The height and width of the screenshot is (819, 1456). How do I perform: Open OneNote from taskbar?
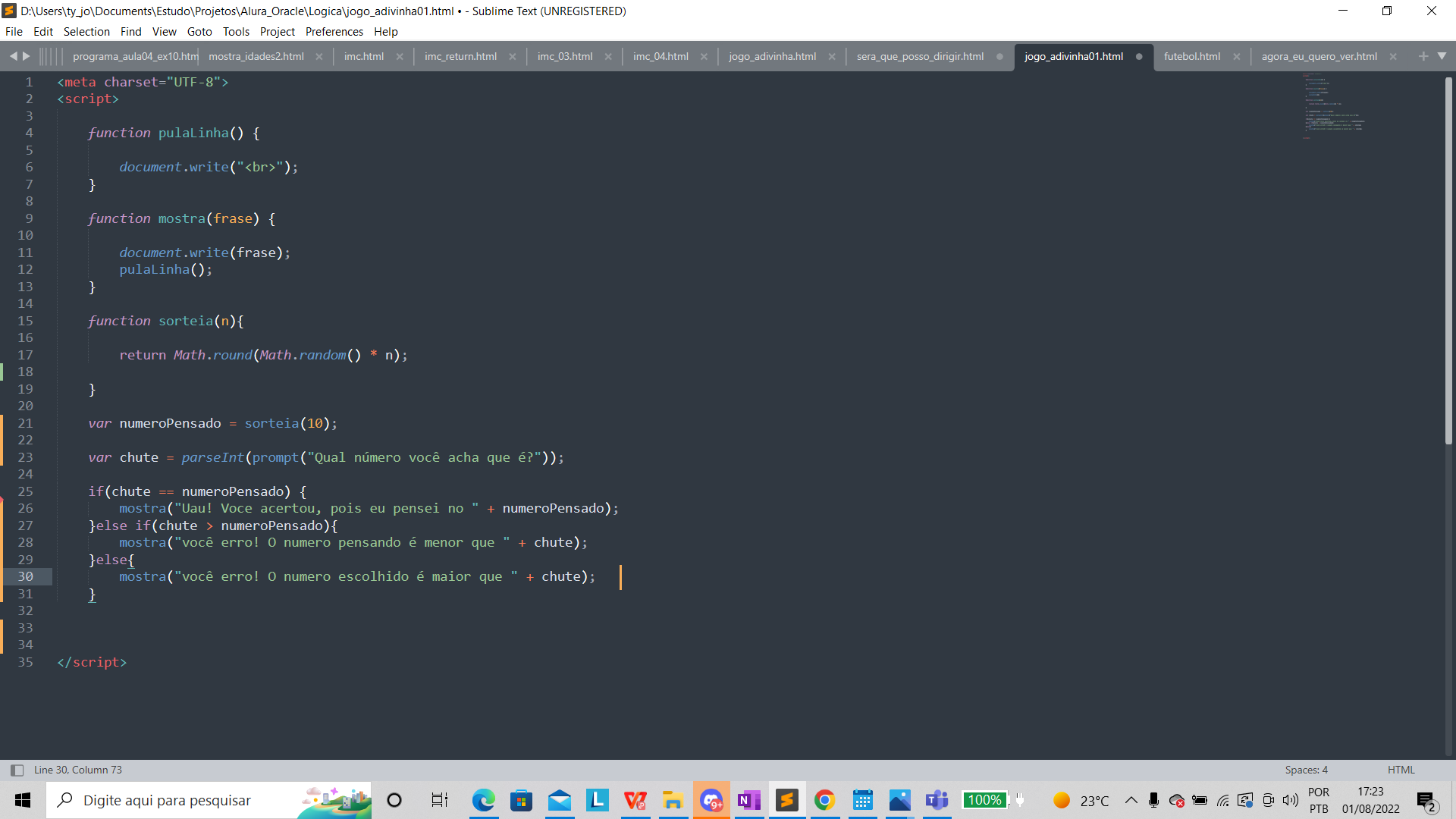pyautogui.click(x=748, y=800)
